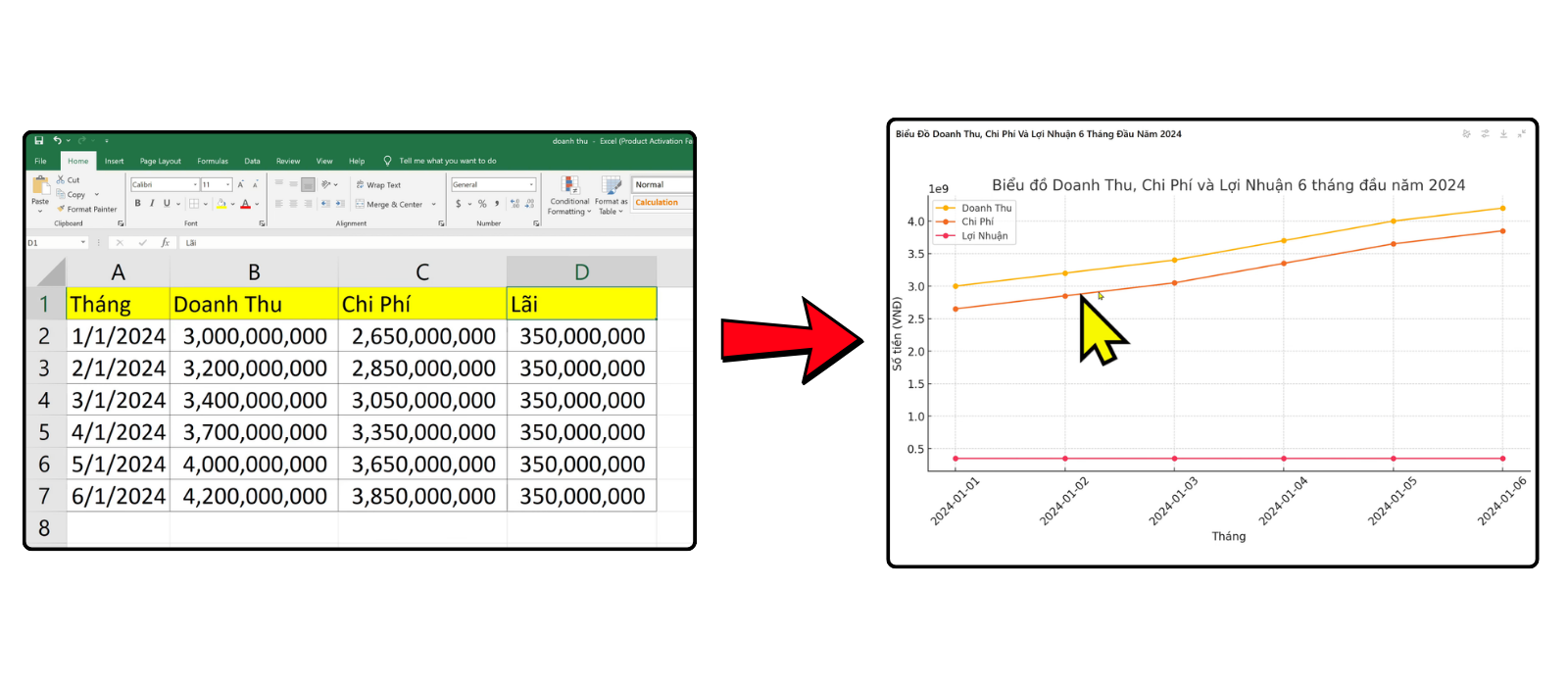Click the Redo arrow icon
The height and width of the screenshot is (686, 1568).
[82, 140]
